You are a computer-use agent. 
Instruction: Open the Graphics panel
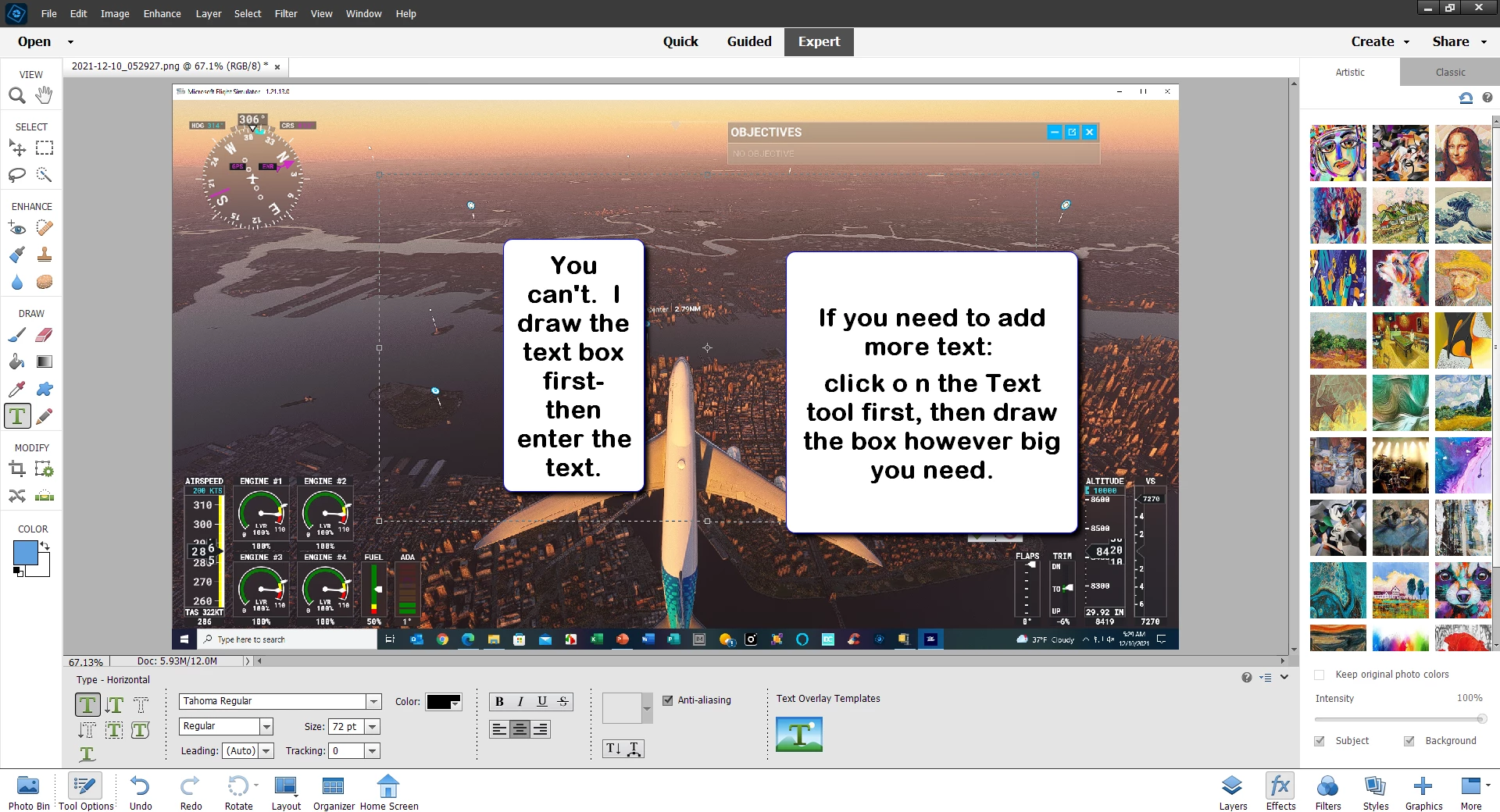click(1423, 792)
